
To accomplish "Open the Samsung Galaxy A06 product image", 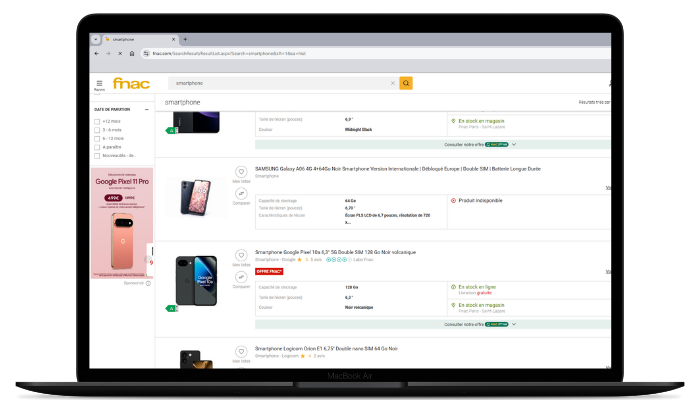I will point(196,197).
